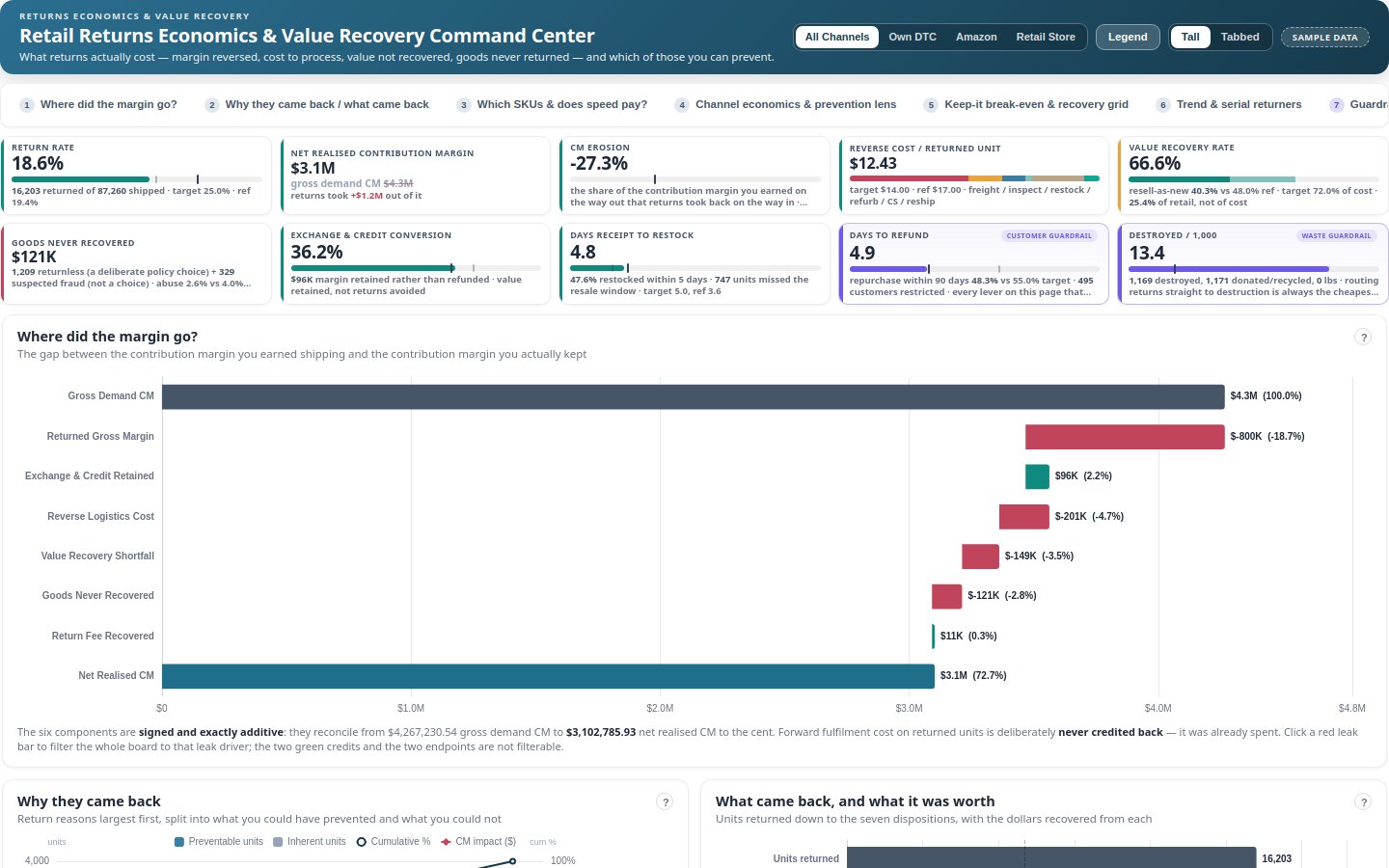Click the "$96K (2.2%)" value label
This screenshot has height=868, width=1389.
click(1083, 476)
